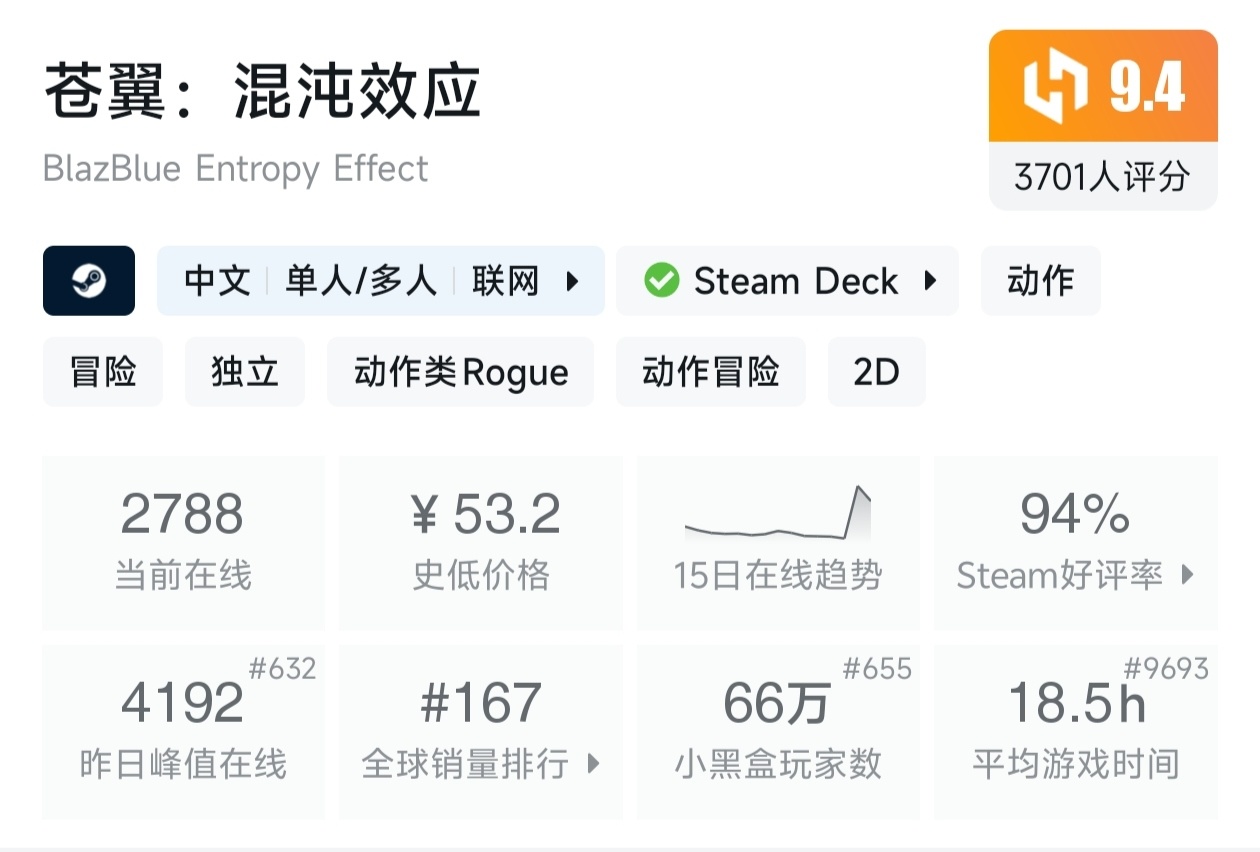This screenshot has width=1260, height=852.
Task: Click the green Steam Deck verified checkmark
Action: (661, 281)
